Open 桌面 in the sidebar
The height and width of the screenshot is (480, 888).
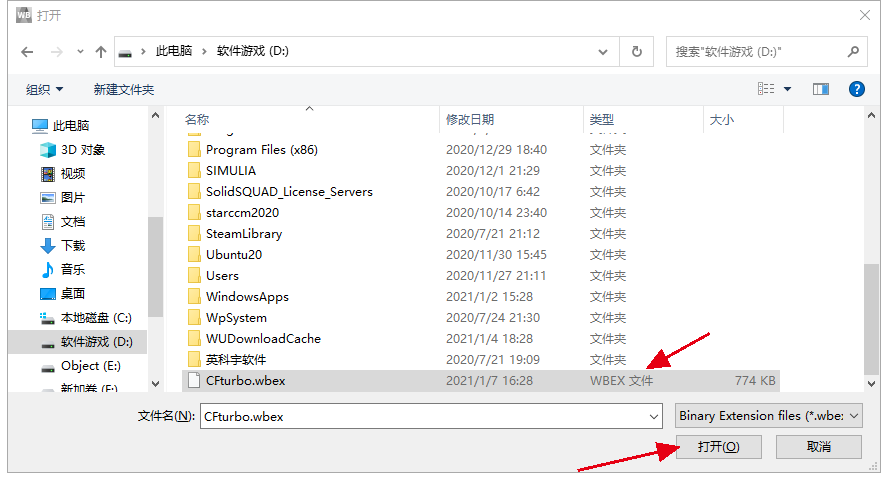point(72,293)
